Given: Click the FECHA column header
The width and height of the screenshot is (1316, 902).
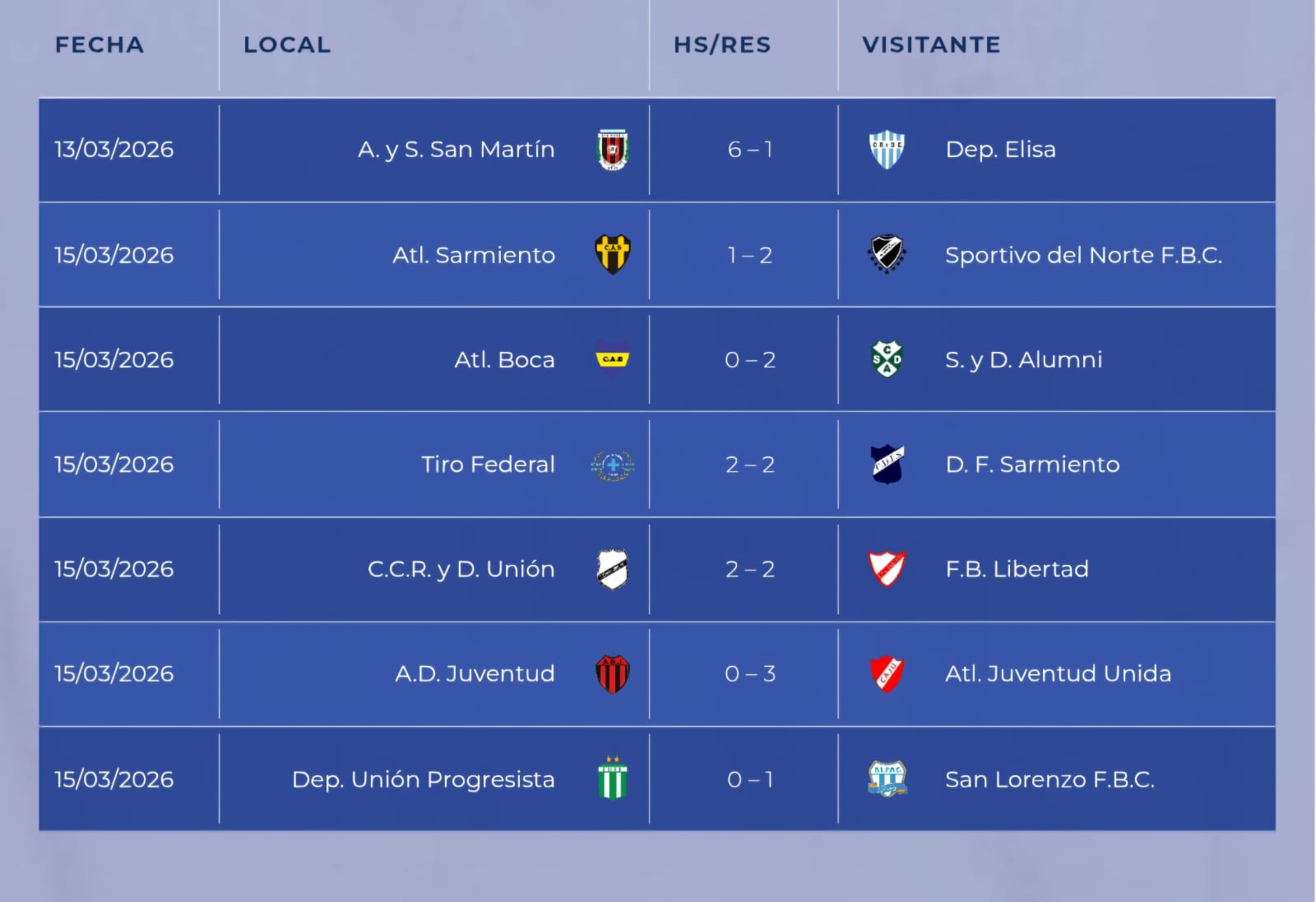Looking at the screenshot, I should (x=100, y=44).
